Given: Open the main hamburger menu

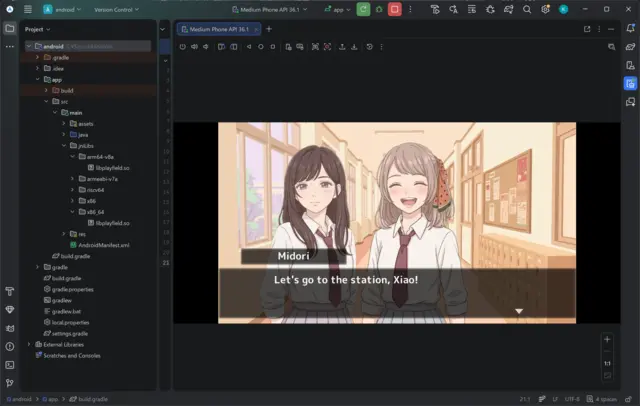Looking at the screenshot, I should 28,9.
